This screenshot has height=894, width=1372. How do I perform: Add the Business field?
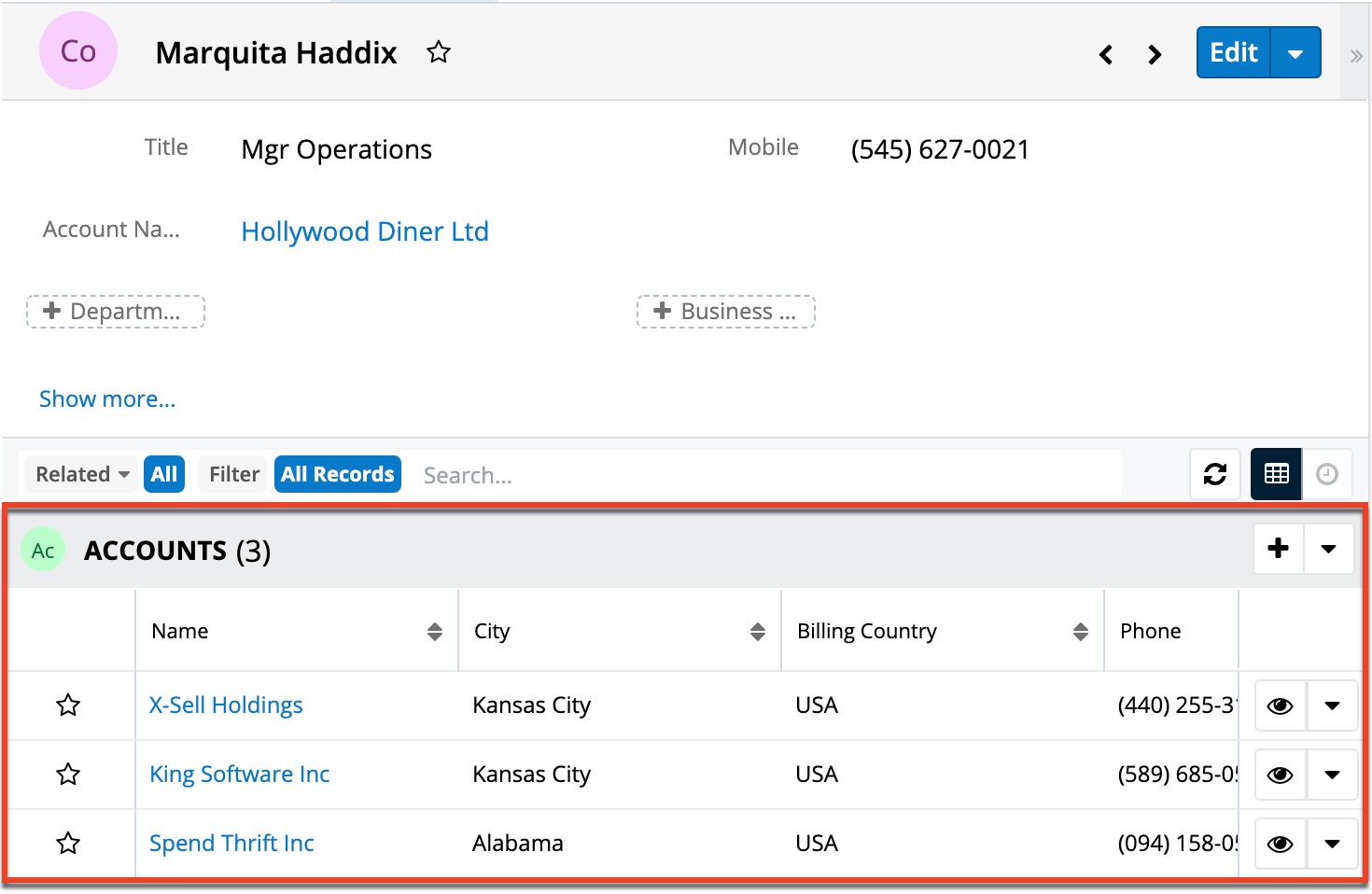click(x=725, y=312)
